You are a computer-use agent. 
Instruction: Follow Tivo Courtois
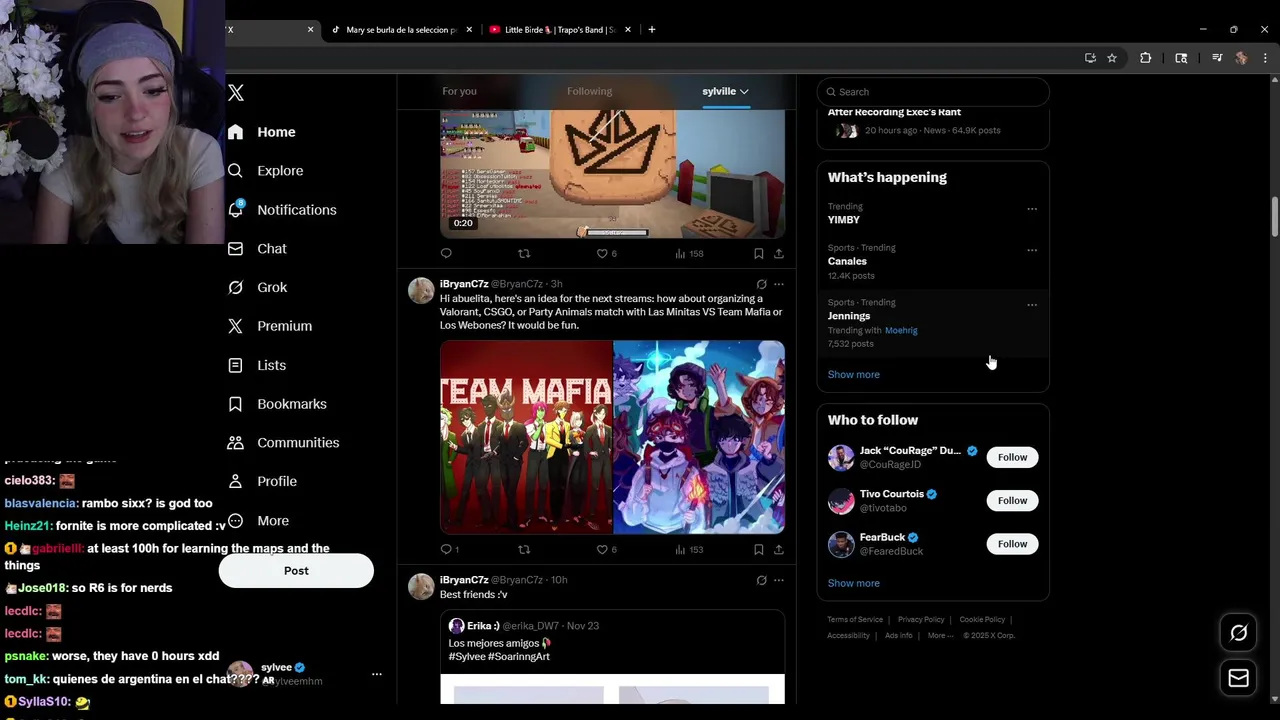[1012, 500]
